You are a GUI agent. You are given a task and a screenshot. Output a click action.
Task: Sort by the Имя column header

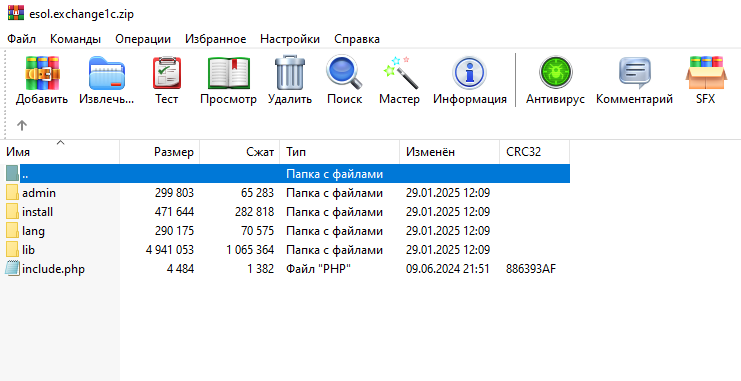point(60,152)
